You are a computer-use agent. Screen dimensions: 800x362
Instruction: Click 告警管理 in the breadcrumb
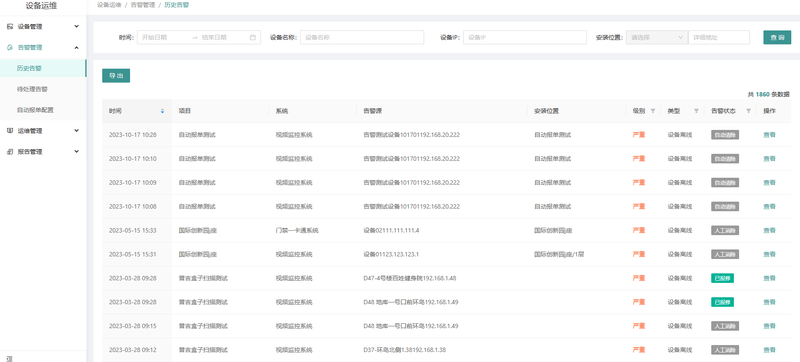142,5
